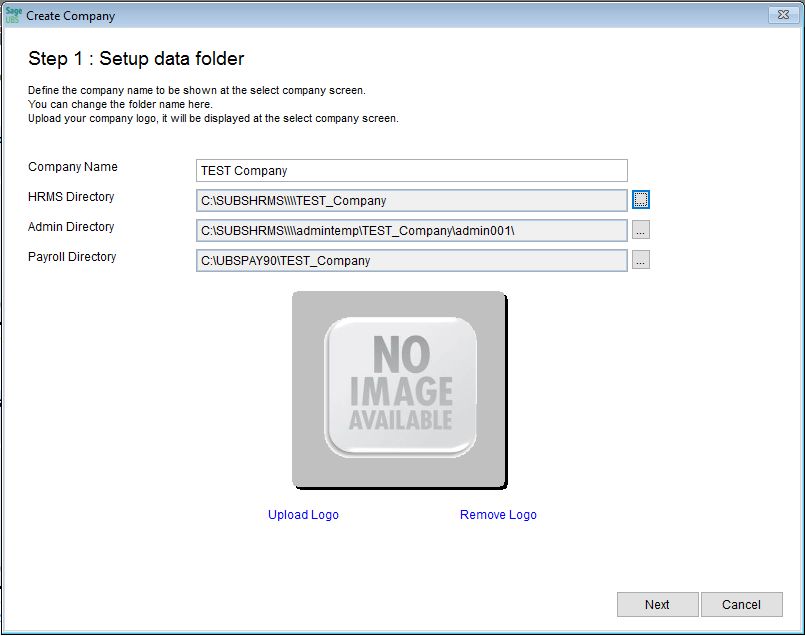Click the Upload Logo link
805x636 pixels.
(x=303, y=515)
